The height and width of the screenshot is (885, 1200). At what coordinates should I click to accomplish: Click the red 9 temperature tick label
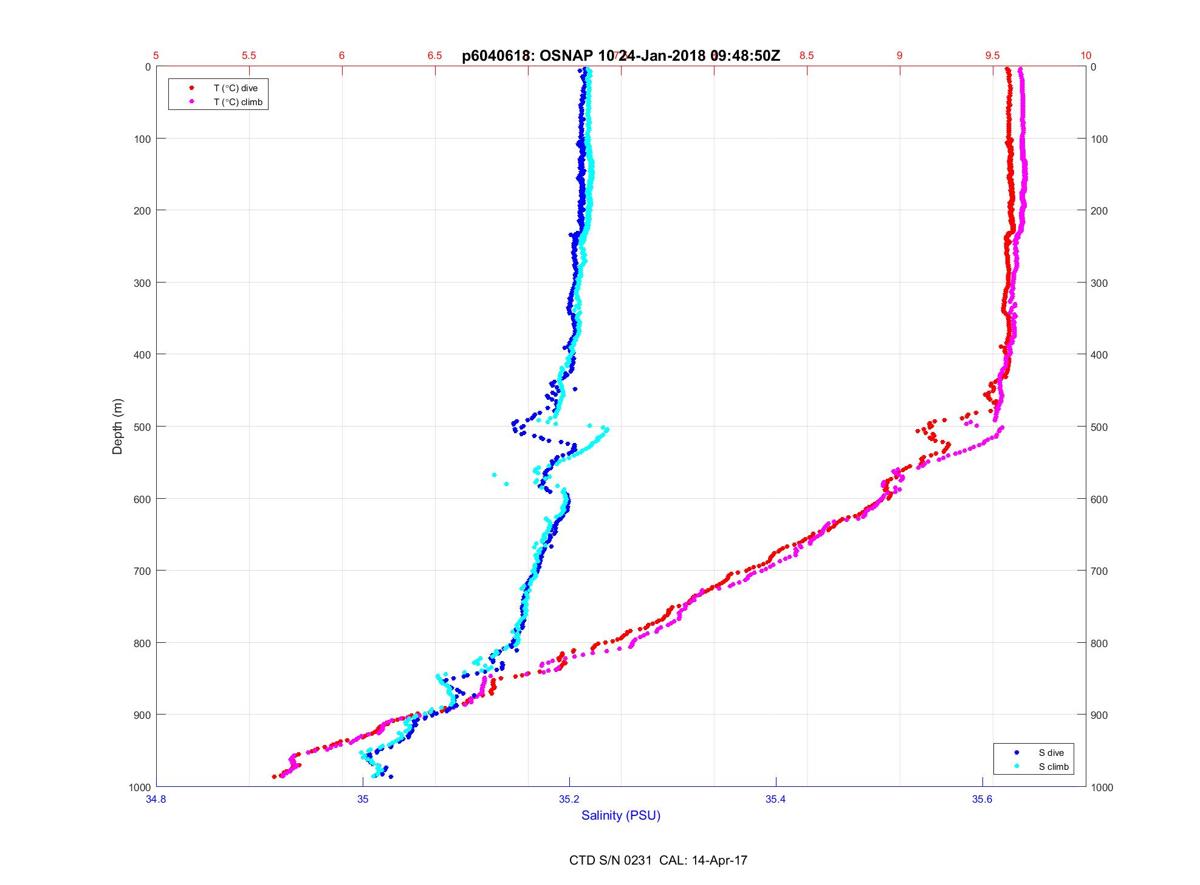pyautogui.click(x=899, y=56)
